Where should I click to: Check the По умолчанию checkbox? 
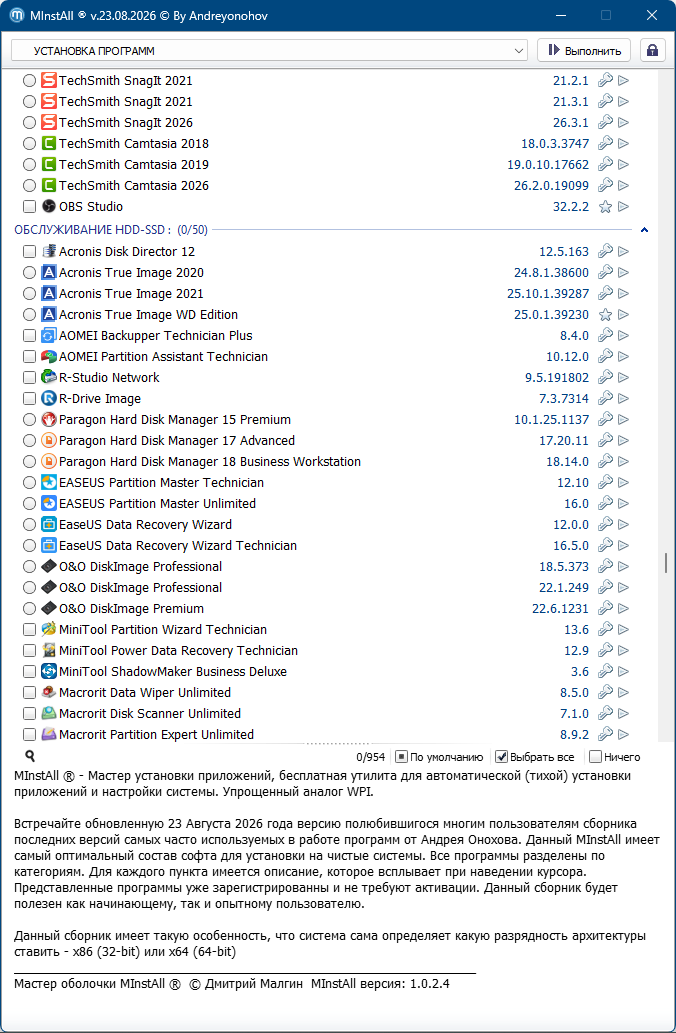(x=401, y=757)
